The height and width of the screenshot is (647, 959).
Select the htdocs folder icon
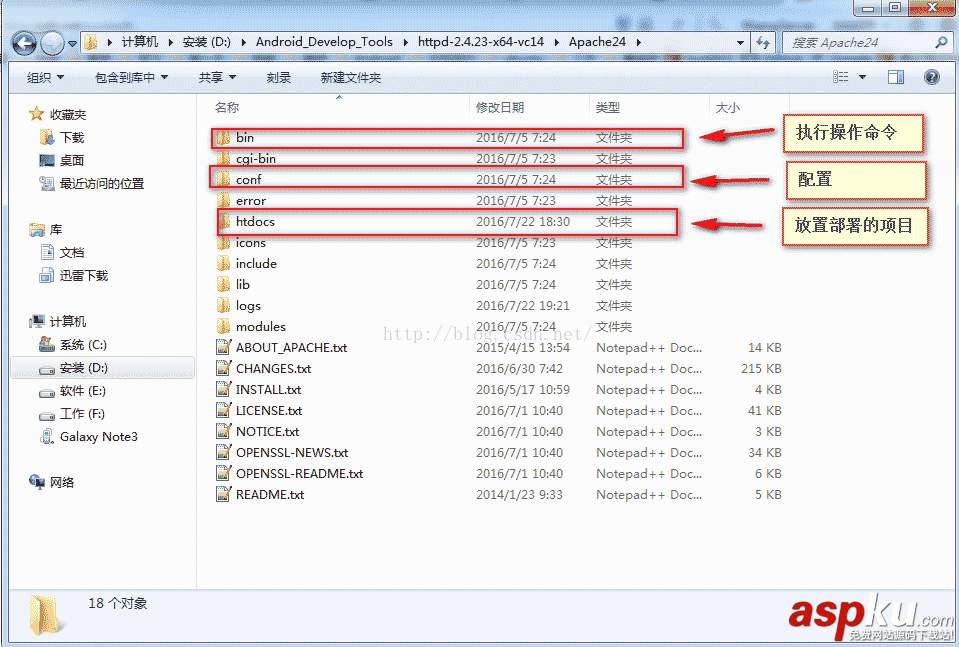(223, 221)
